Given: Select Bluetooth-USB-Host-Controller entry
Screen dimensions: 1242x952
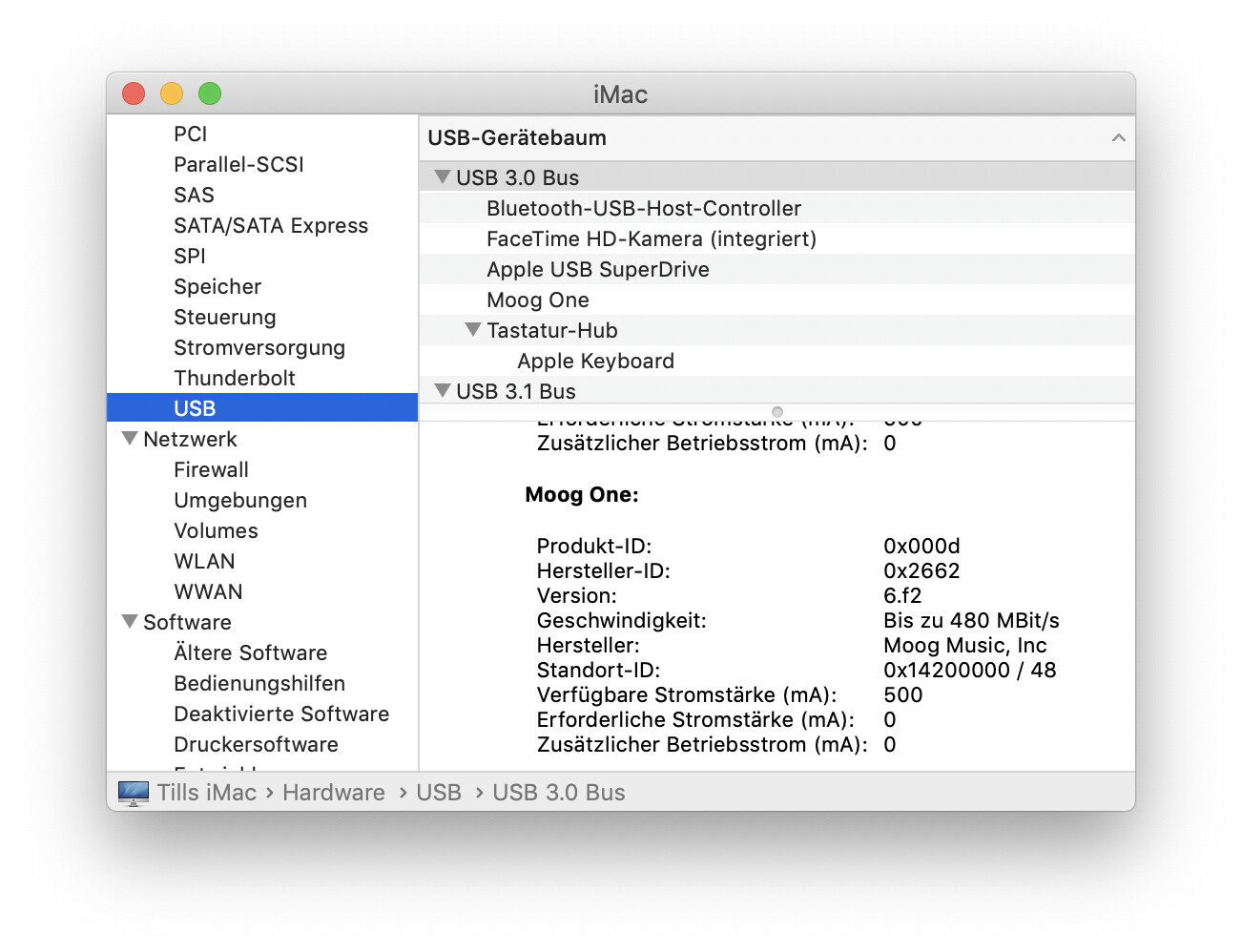Looking at the screenshot, I should (643, 209).
